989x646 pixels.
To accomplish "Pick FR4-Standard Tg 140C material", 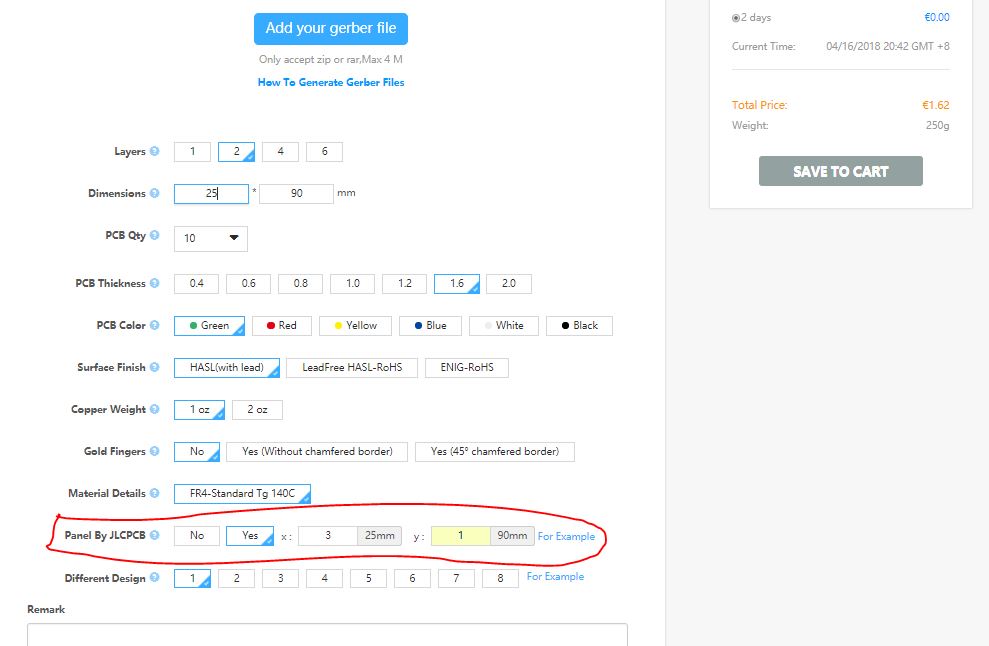I will [x=242, y=494].
